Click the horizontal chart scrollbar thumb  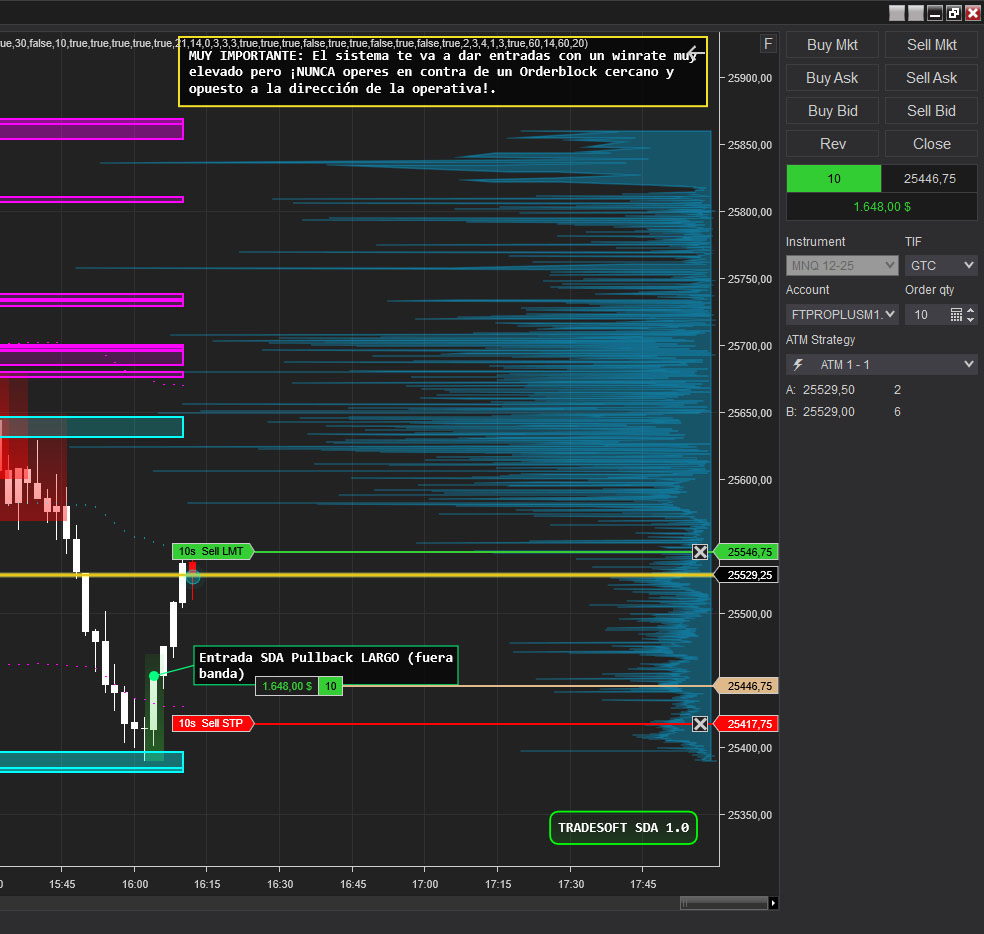pyautogui.click(x=724, y=903)
